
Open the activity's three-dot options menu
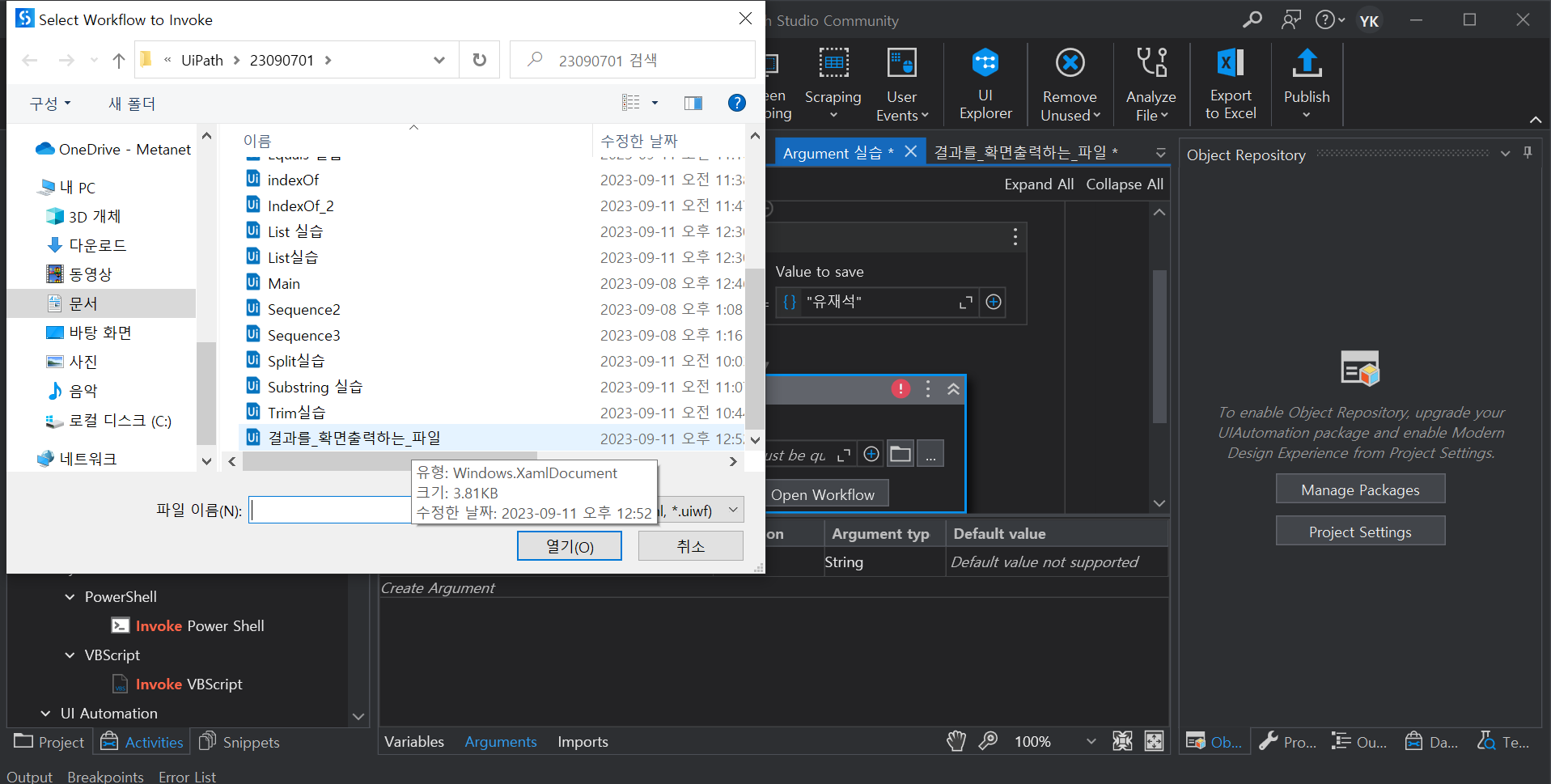tap(928, 388)
